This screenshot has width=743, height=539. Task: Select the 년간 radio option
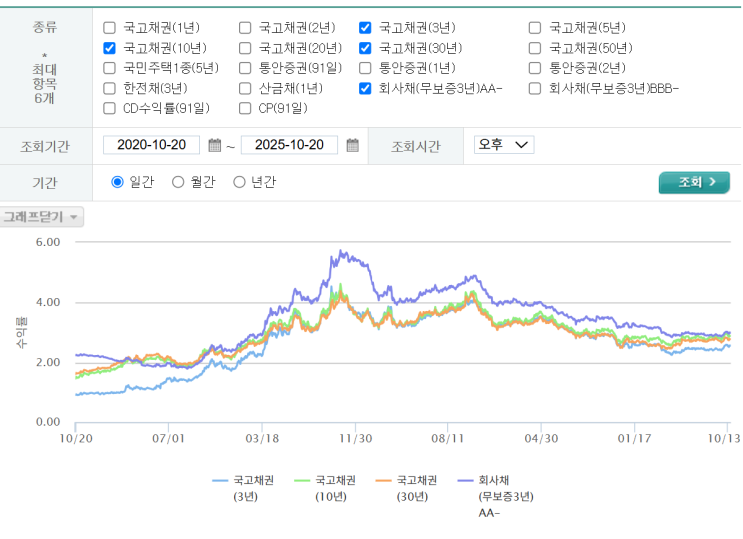[x=239, y=182]
